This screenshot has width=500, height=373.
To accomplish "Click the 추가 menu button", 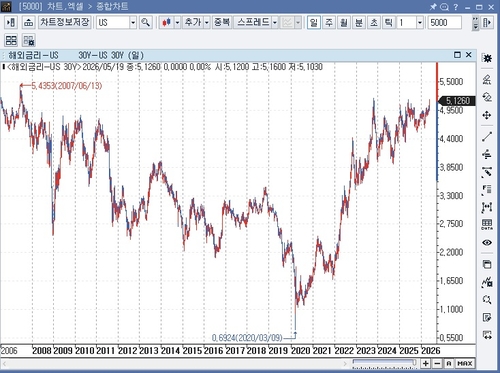I will (x=193, y=23).
